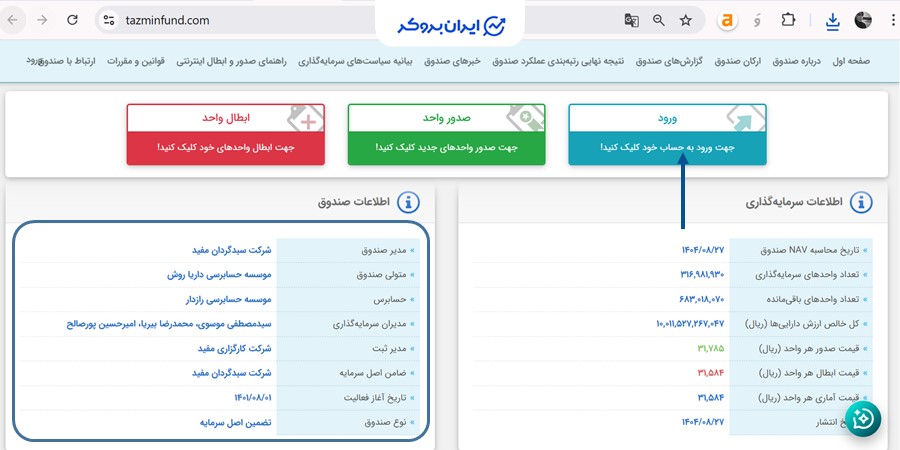Click the 'اطلاعات سرمایه‌گذاری' panel heading
Screen dimensions: 900x450
coord(794,202)
